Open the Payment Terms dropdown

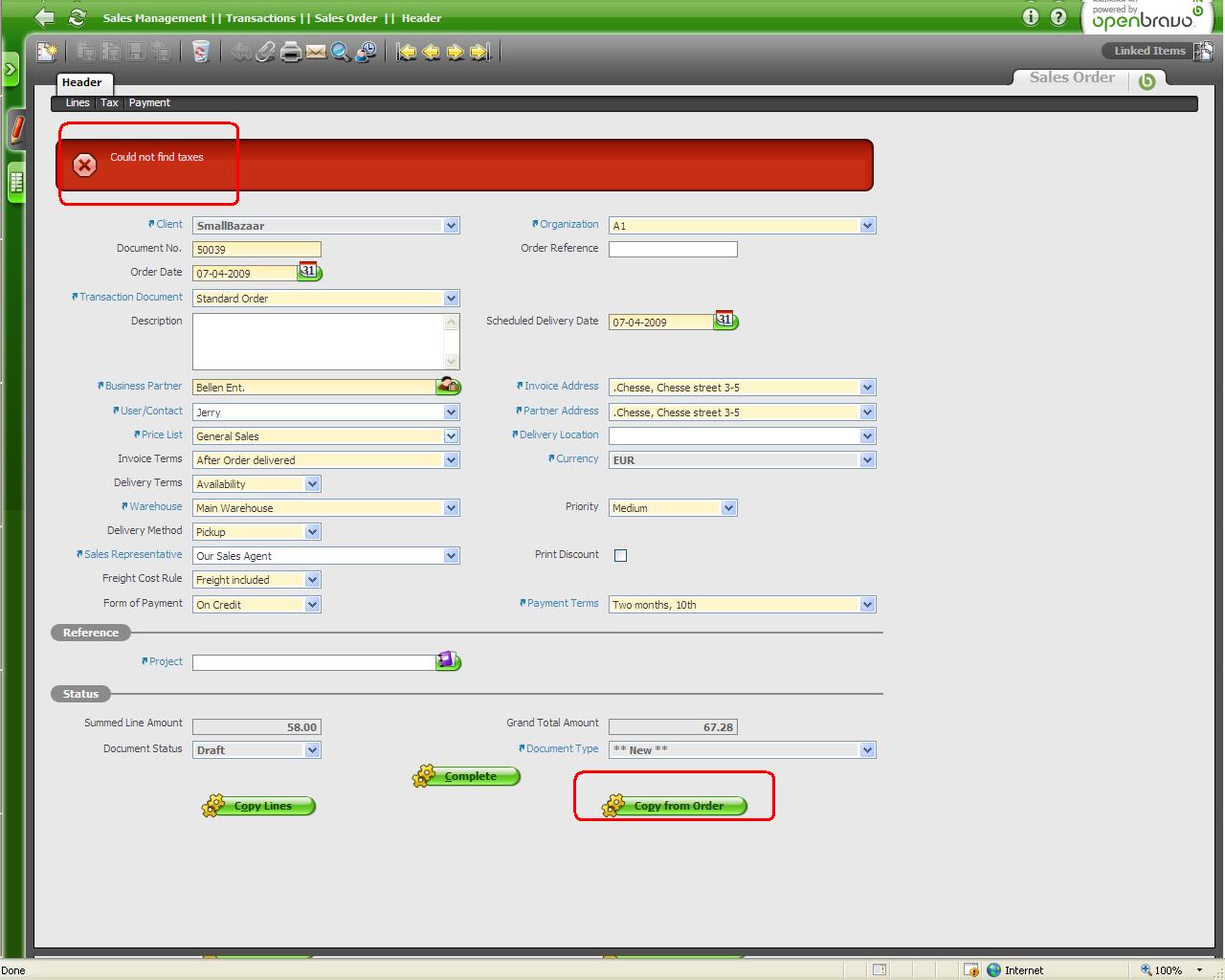(x=867, y=605)
